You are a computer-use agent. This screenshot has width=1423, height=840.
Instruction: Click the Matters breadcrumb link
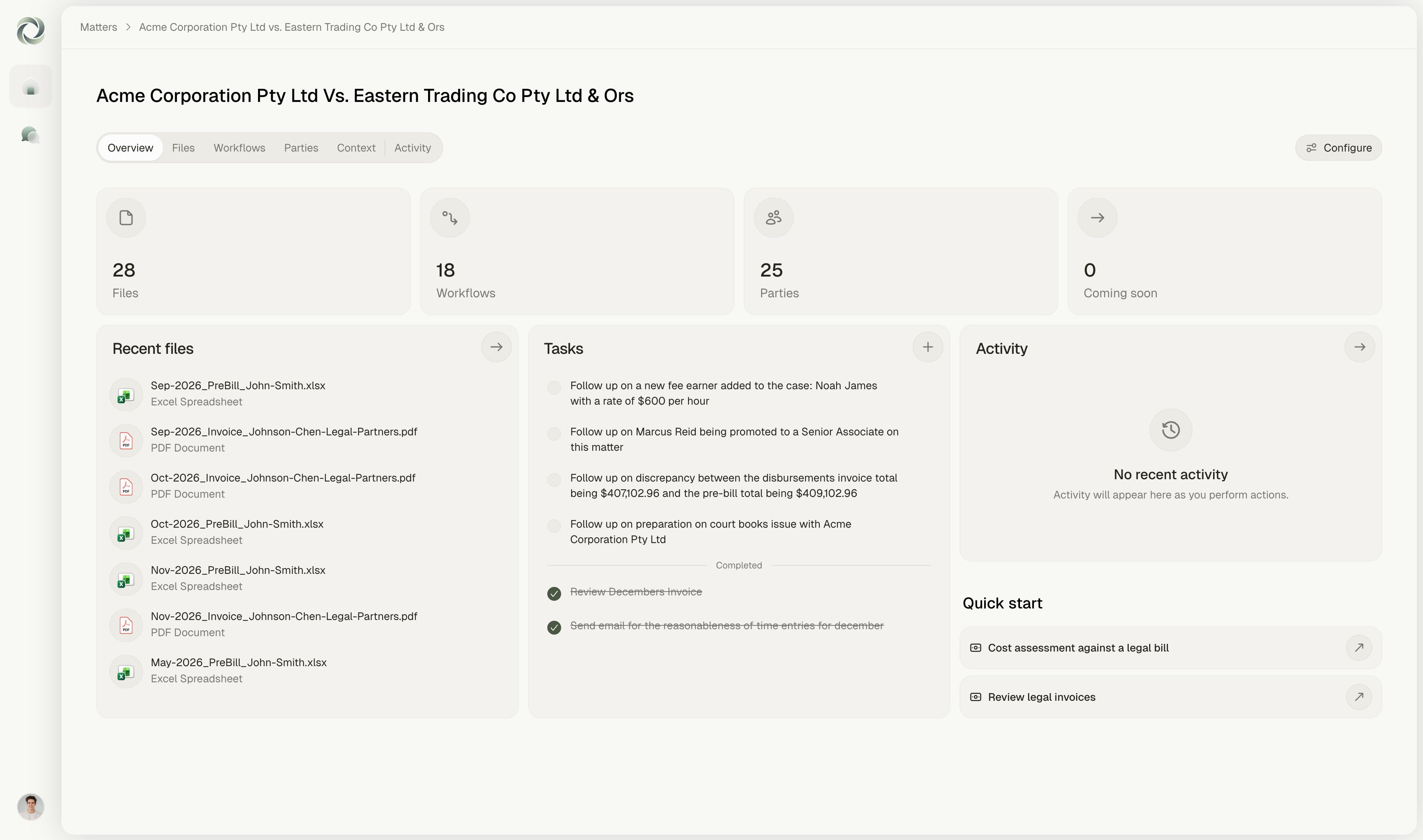click(x=98, y=27)
